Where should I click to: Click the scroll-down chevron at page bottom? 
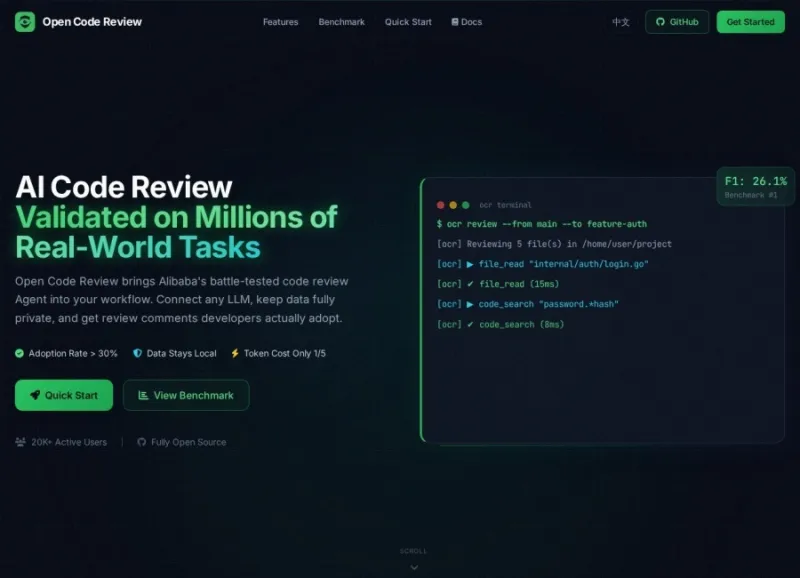pos(414,567)
